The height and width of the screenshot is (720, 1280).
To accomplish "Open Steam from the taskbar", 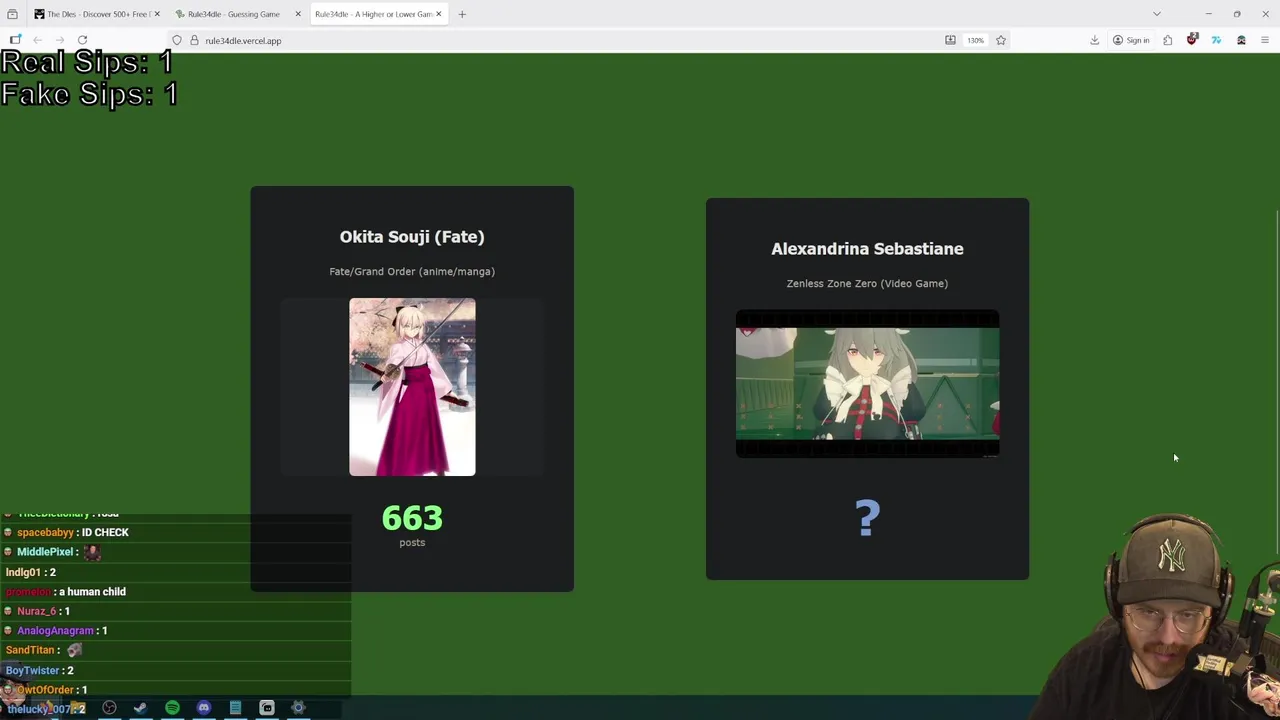I will (x=140, y=708).
